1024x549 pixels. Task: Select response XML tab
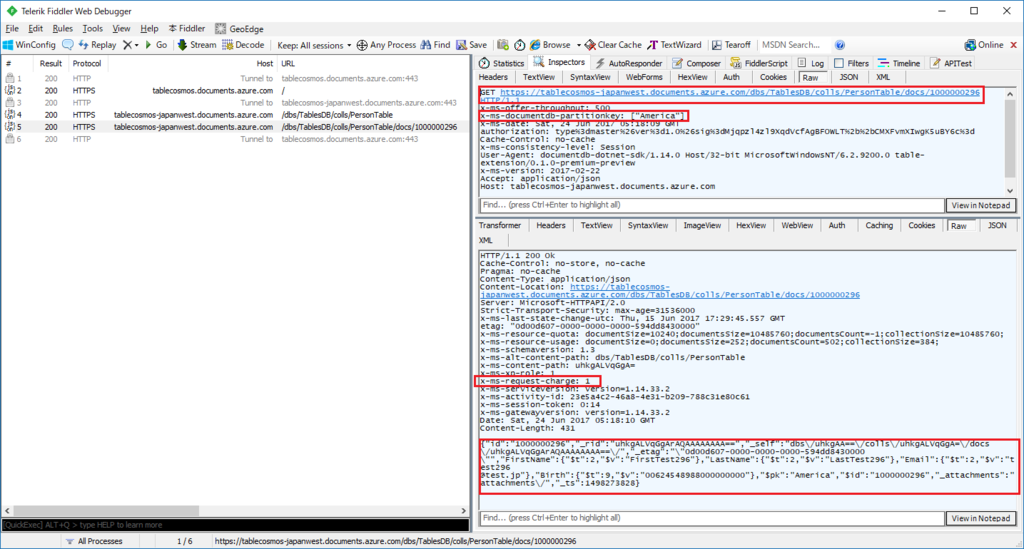pyautogui.click(x=486, y=240)
